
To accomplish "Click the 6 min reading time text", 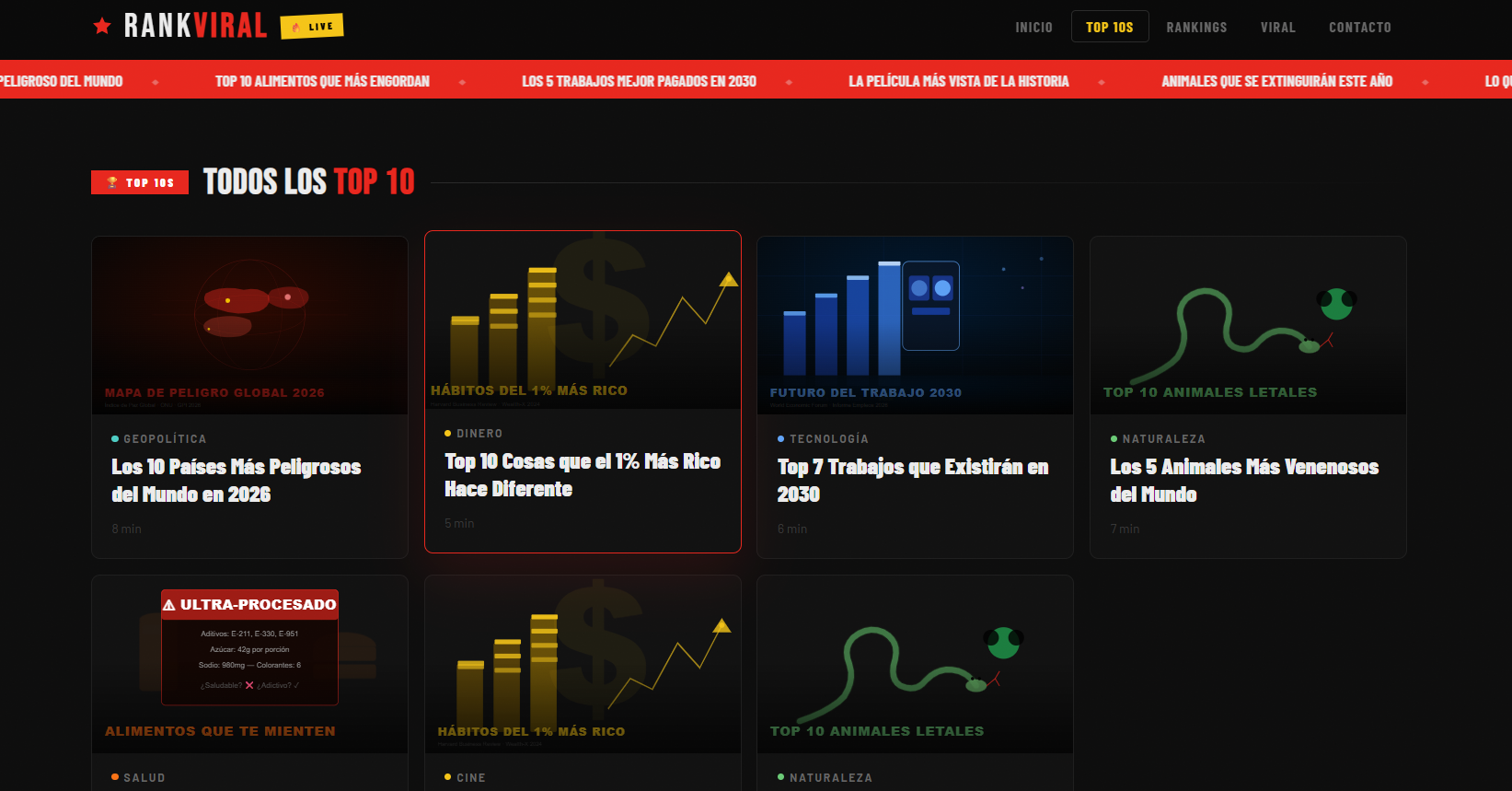I will click(792, 529).
